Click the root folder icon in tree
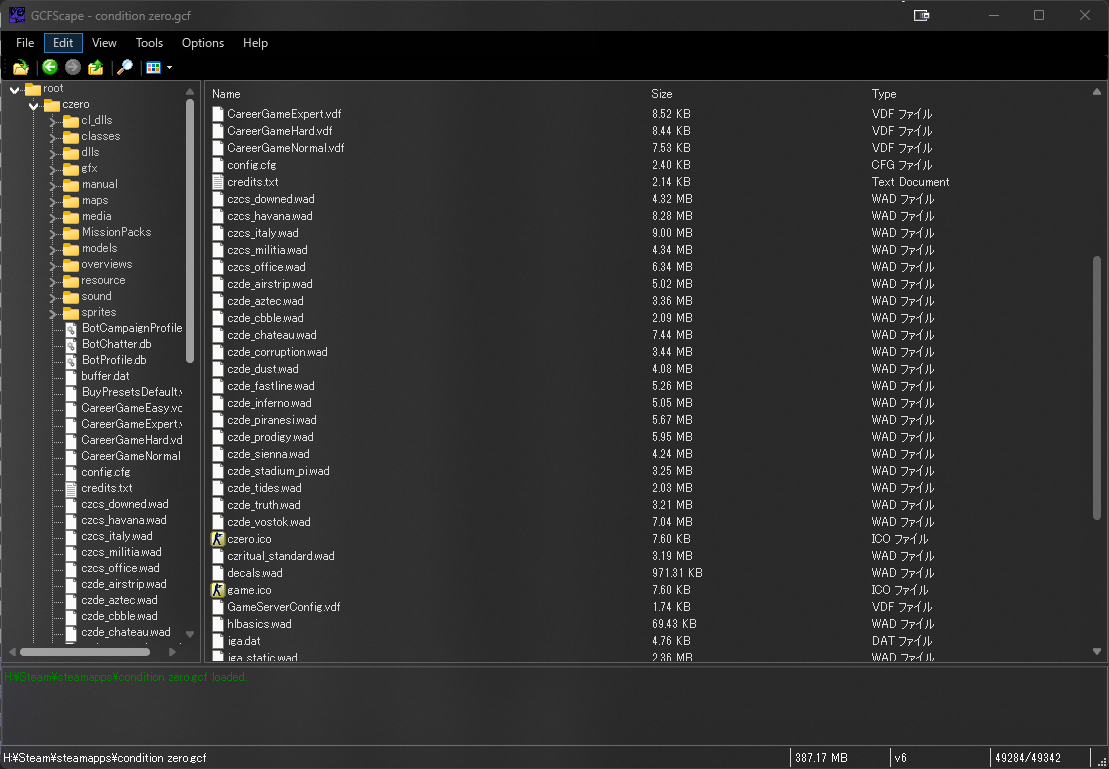The image size is (1109, 769). [x=33, y=88]
